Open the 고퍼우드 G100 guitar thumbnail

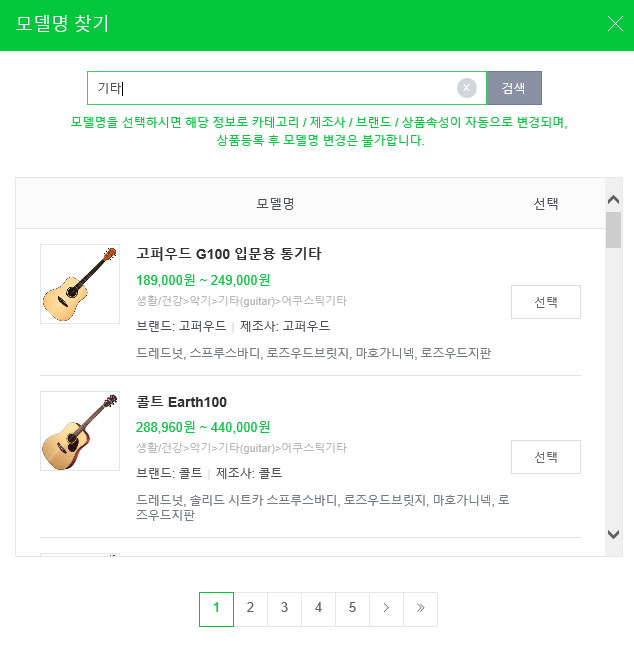pyautogui.click(x=80, y=284)
